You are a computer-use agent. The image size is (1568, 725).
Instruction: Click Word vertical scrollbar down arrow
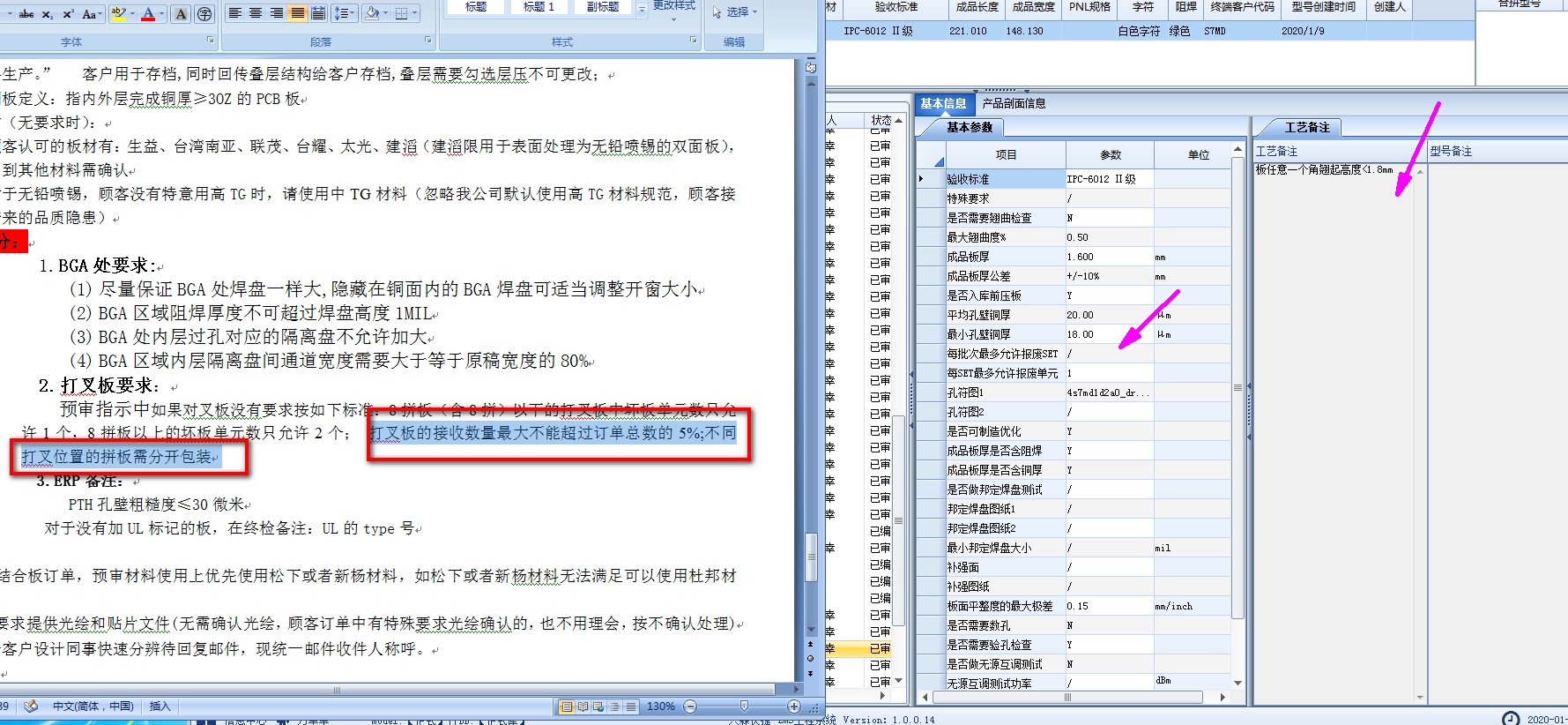click(811, 630)
